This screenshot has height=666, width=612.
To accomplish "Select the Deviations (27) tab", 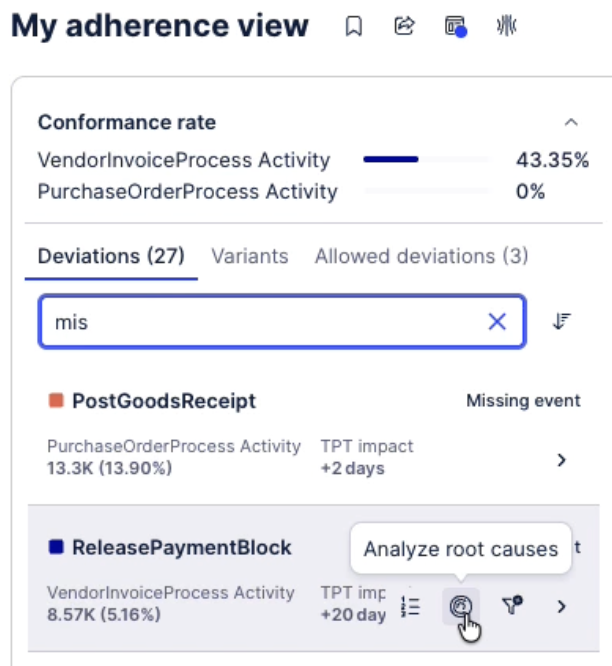I will 111,256.
